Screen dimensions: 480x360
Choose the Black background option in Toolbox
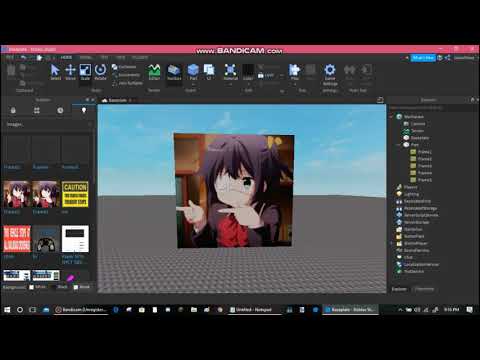[x=60, y=287]
